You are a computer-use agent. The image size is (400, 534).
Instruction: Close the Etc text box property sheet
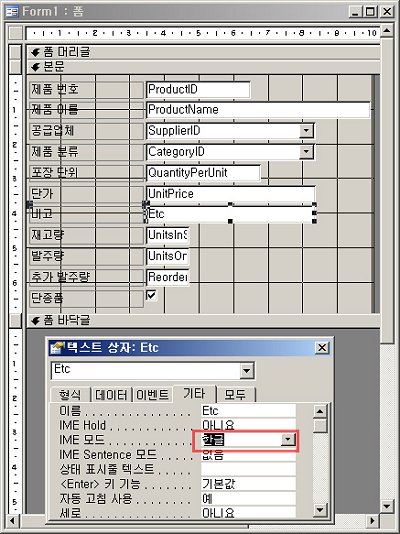(322, 348)
